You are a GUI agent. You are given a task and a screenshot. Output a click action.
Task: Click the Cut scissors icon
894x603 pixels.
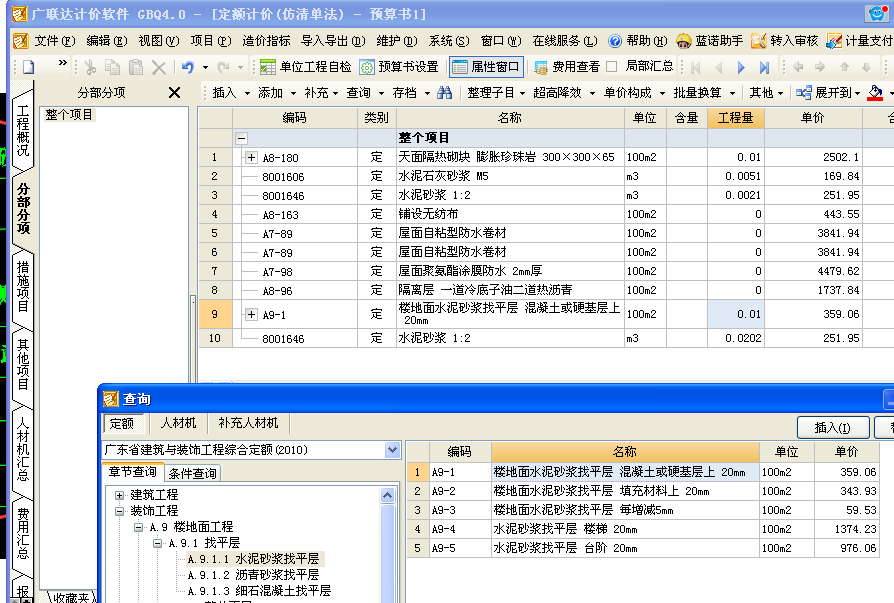pos(90,67)
